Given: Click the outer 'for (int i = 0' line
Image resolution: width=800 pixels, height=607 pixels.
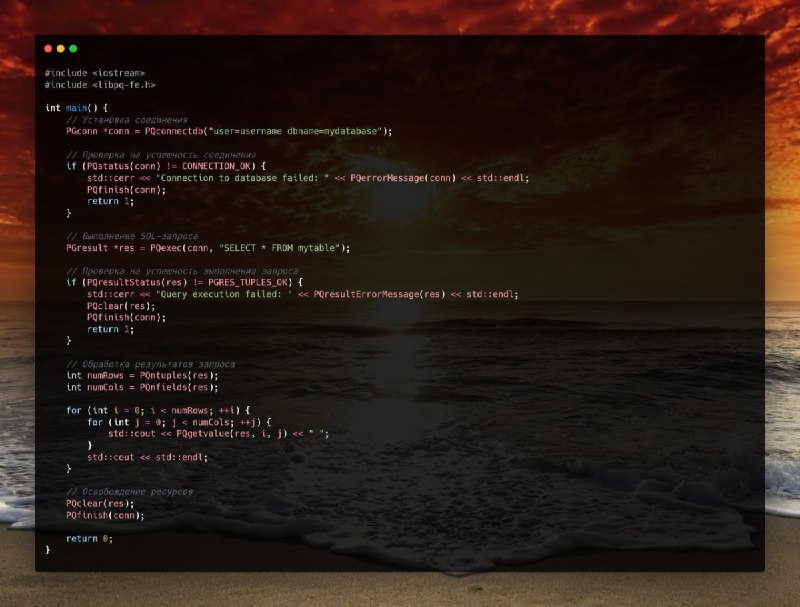Looking at the screenshot, I should 158,410.
